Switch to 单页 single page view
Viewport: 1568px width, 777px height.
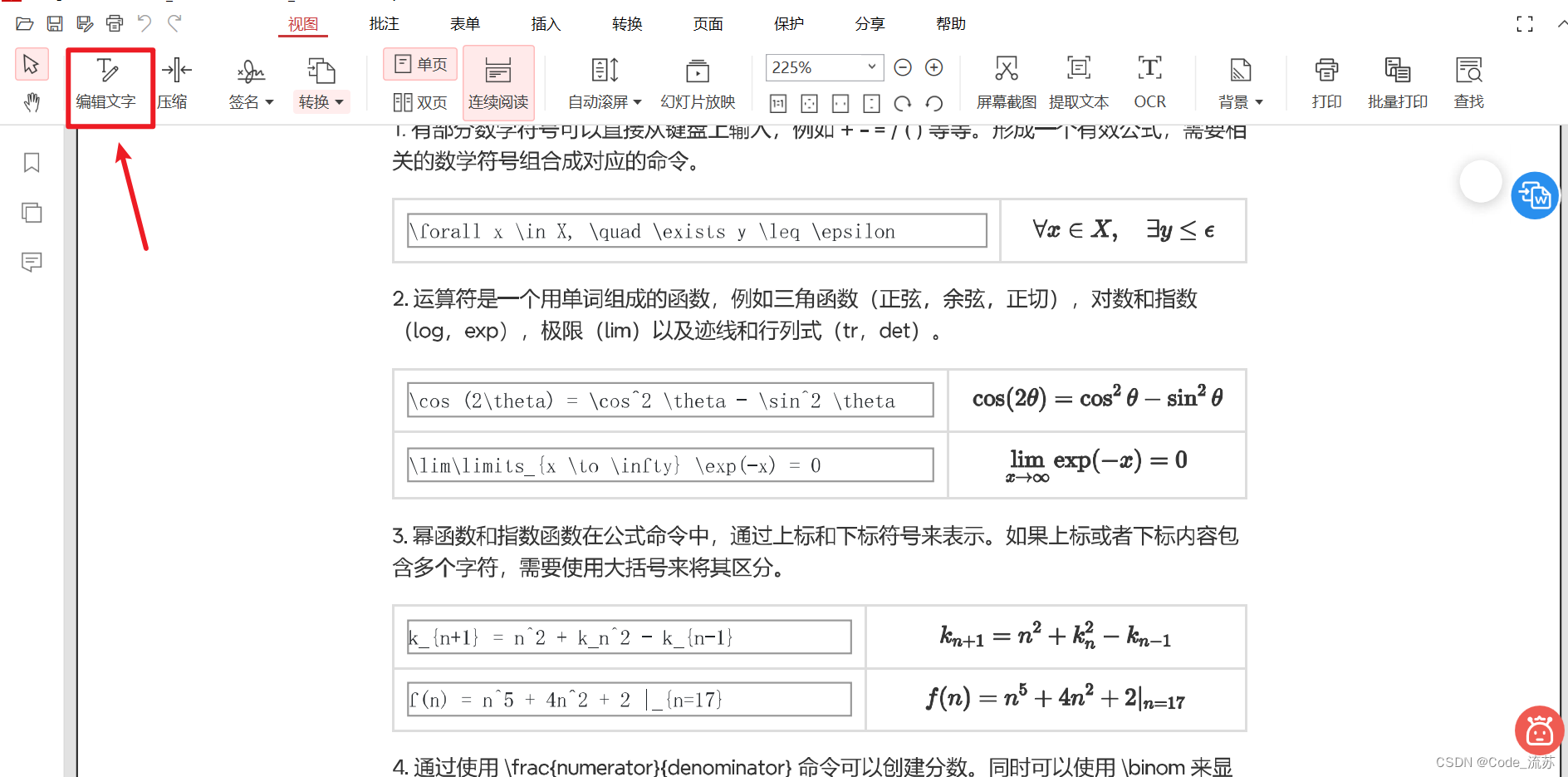pyautogui.click(x=419, y=64)
